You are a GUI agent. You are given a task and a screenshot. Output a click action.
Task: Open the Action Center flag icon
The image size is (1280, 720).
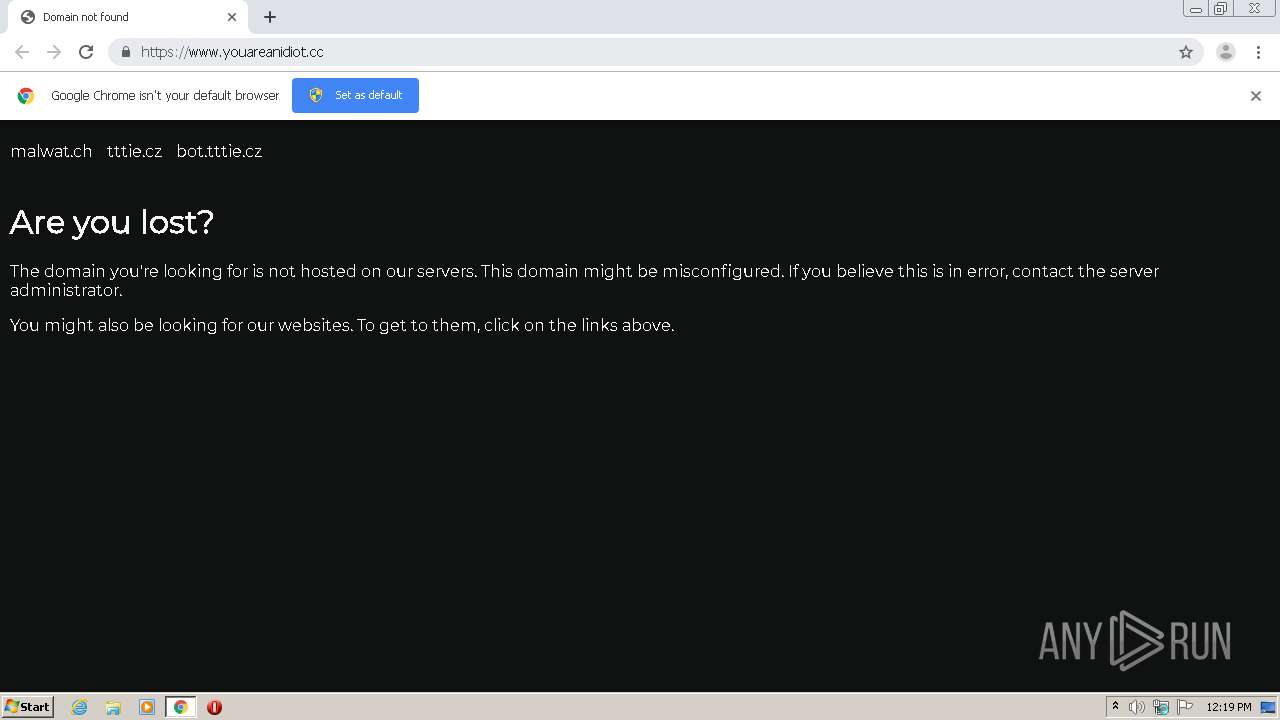click(x=1185, y=707)
